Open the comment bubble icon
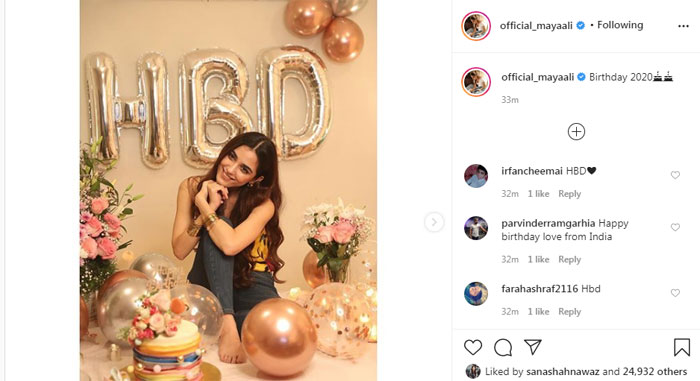This screenshot has width=700, height=381. 503,347
